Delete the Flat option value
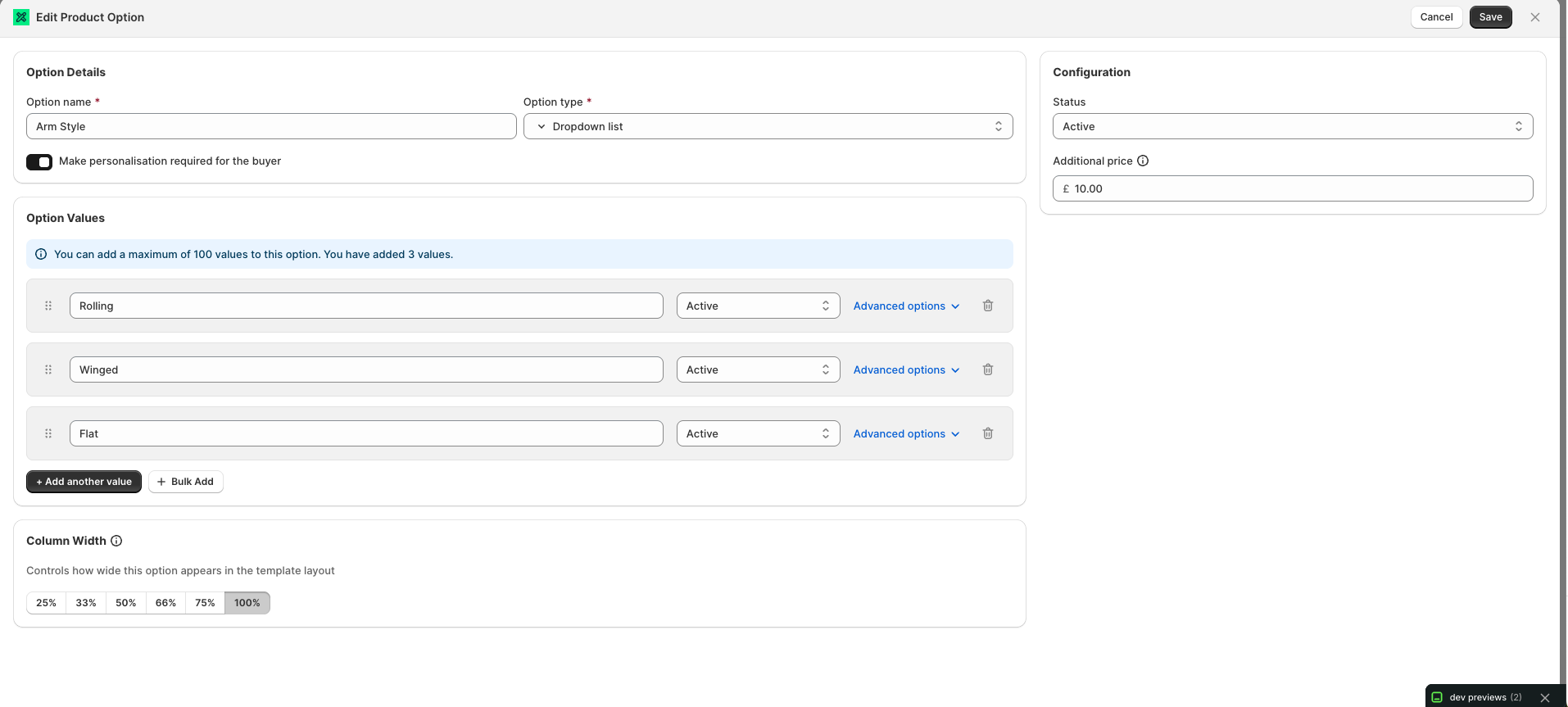This screenshot has width=1568, height=707. [988, 433]
